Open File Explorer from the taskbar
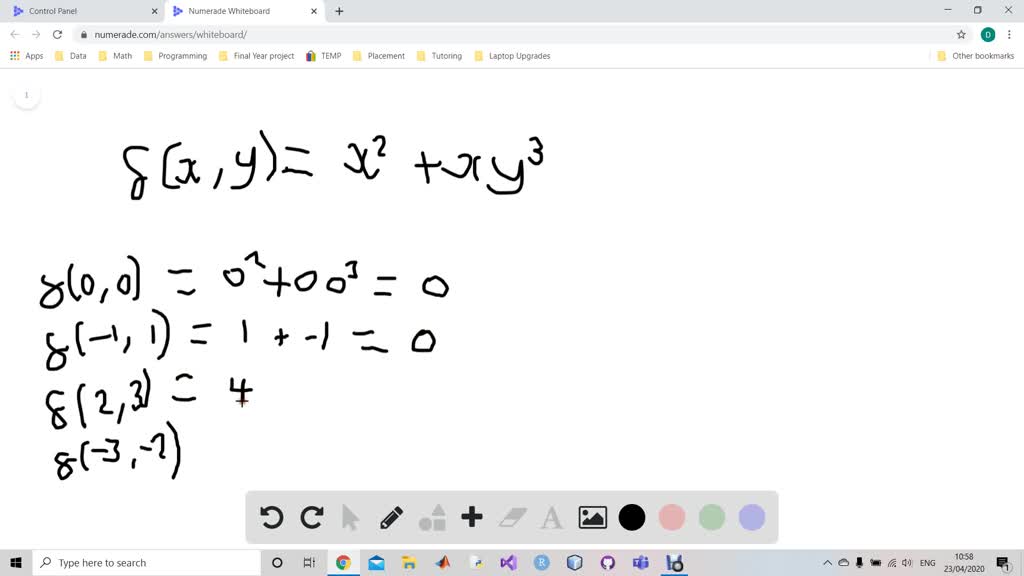1024x576 pixels. click(x=409, y=562)
